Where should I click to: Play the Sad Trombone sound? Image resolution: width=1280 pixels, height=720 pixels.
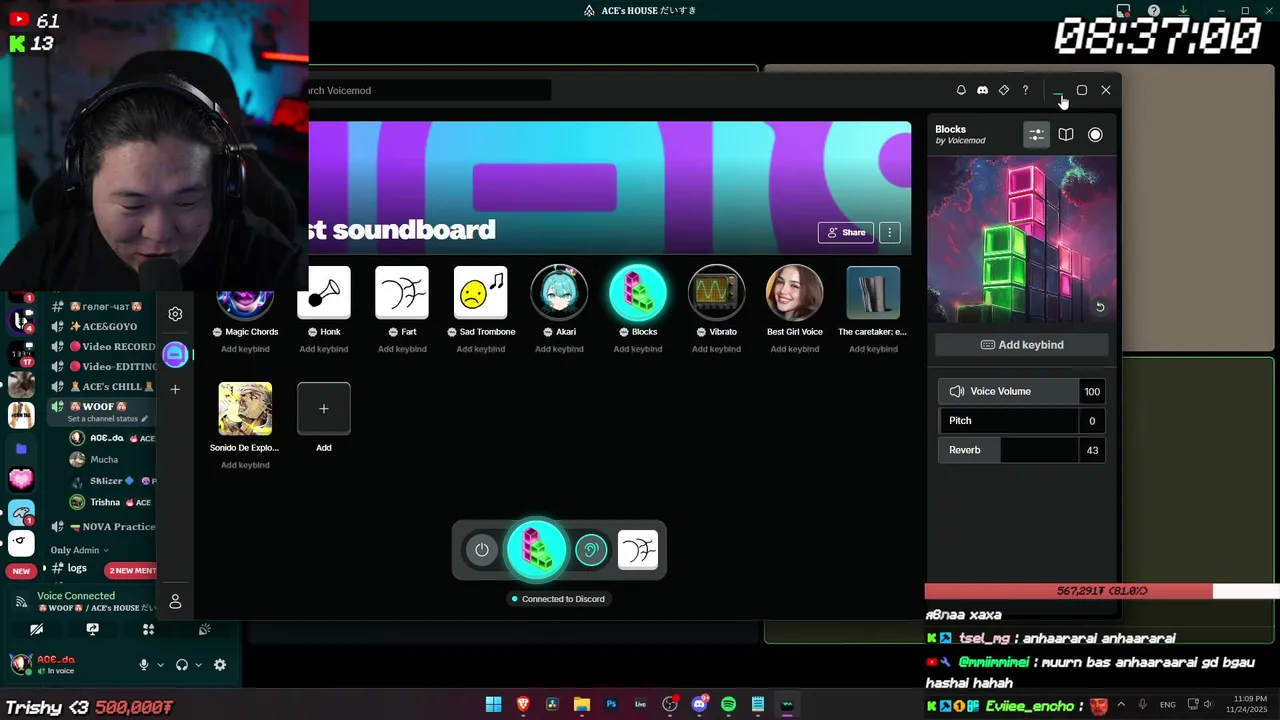point(481,293)
